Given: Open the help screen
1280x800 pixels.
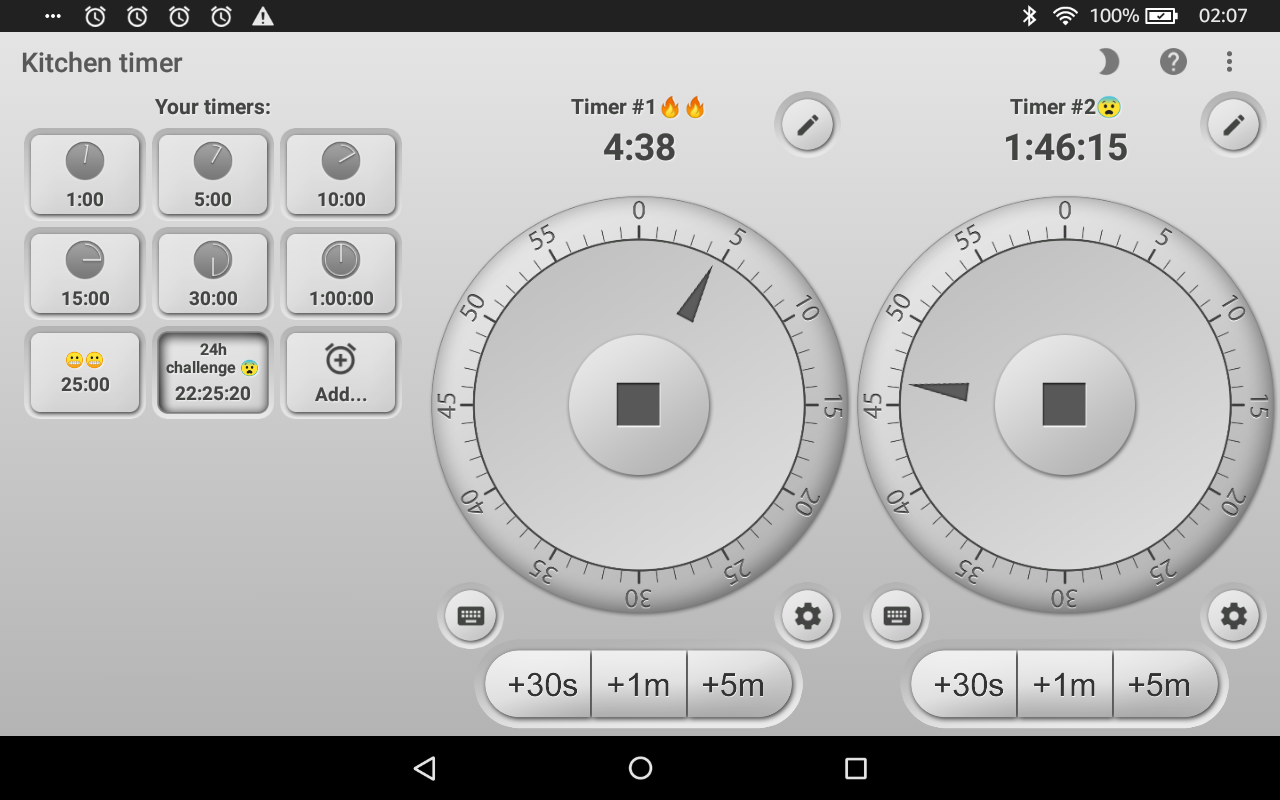Looking at the screenshot, I should click(1172, 62).
